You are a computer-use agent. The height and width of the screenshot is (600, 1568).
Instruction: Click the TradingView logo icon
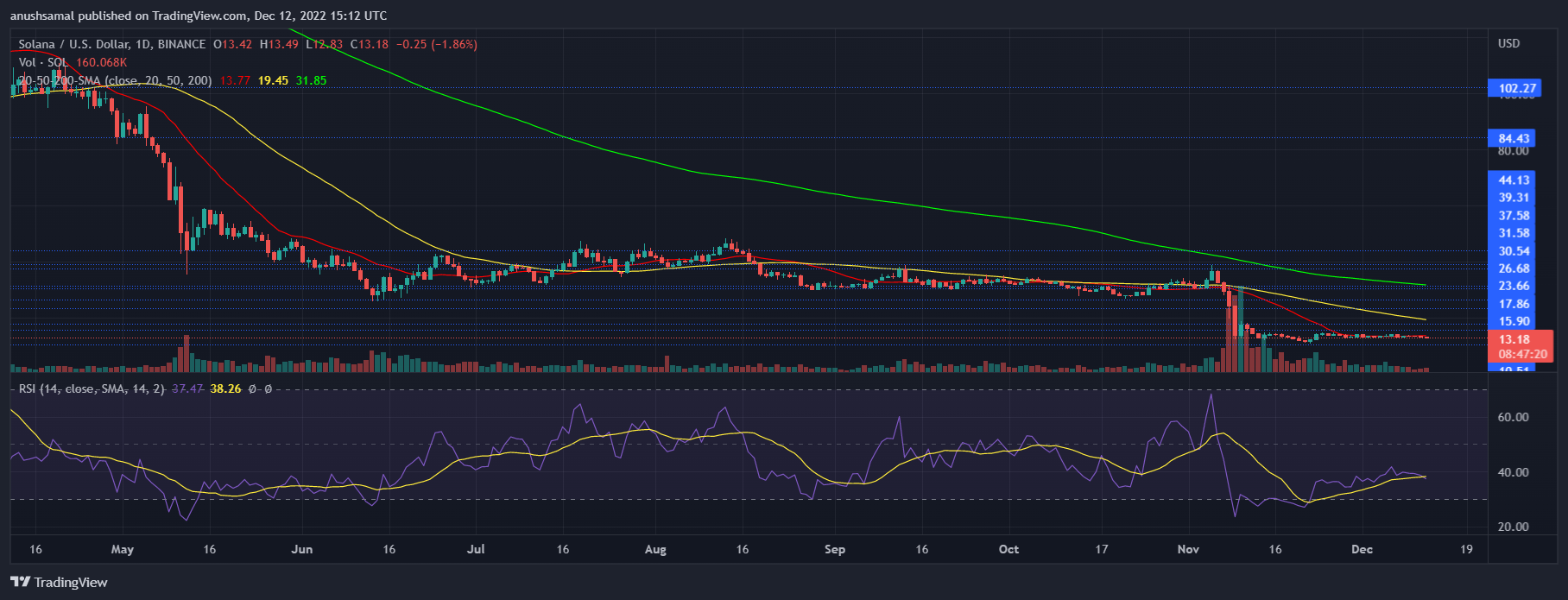(x=20, y=582)
